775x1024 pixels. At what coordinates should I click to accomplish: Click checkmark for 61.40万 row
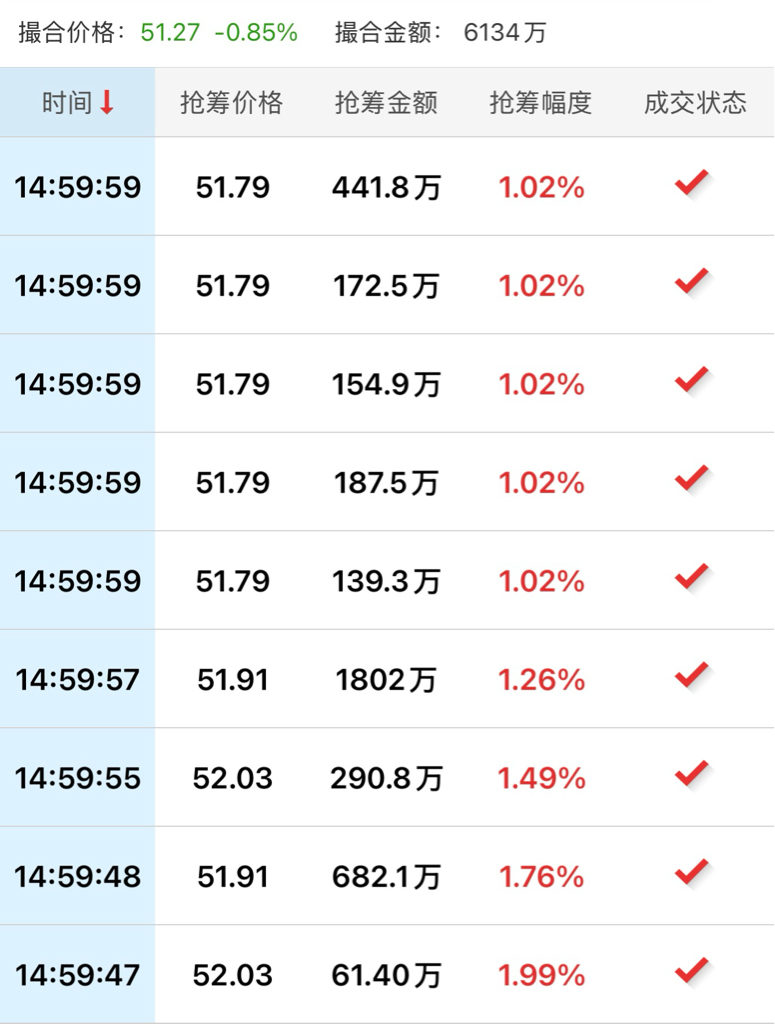691,971
